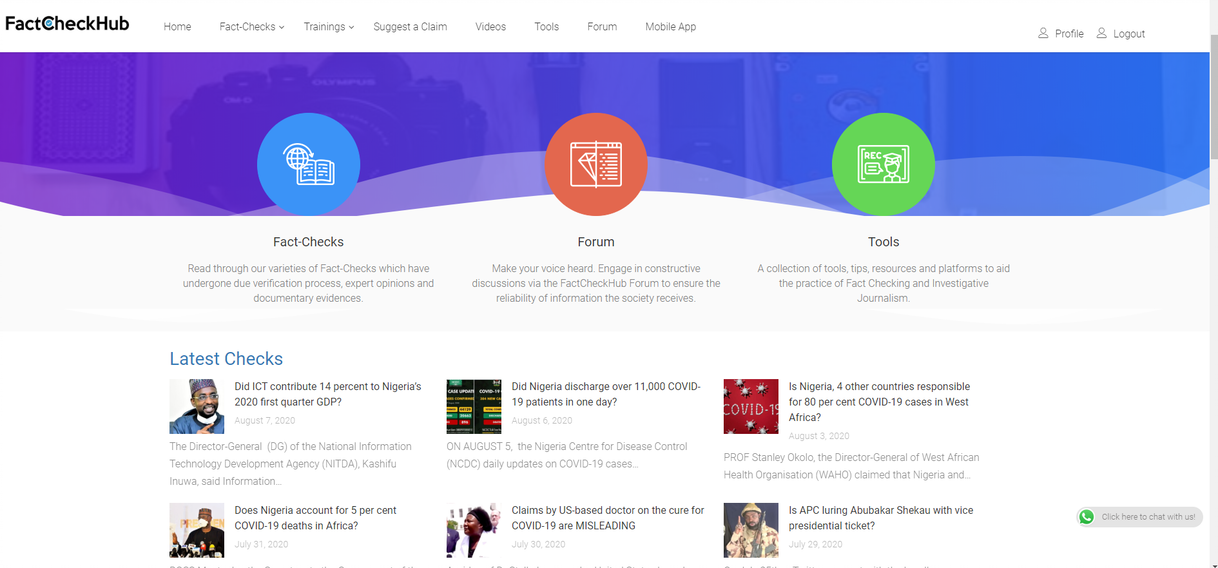Click the July 29, 2020 date
The width and height of the screenshot is (1218, 568).
[815, 545]
